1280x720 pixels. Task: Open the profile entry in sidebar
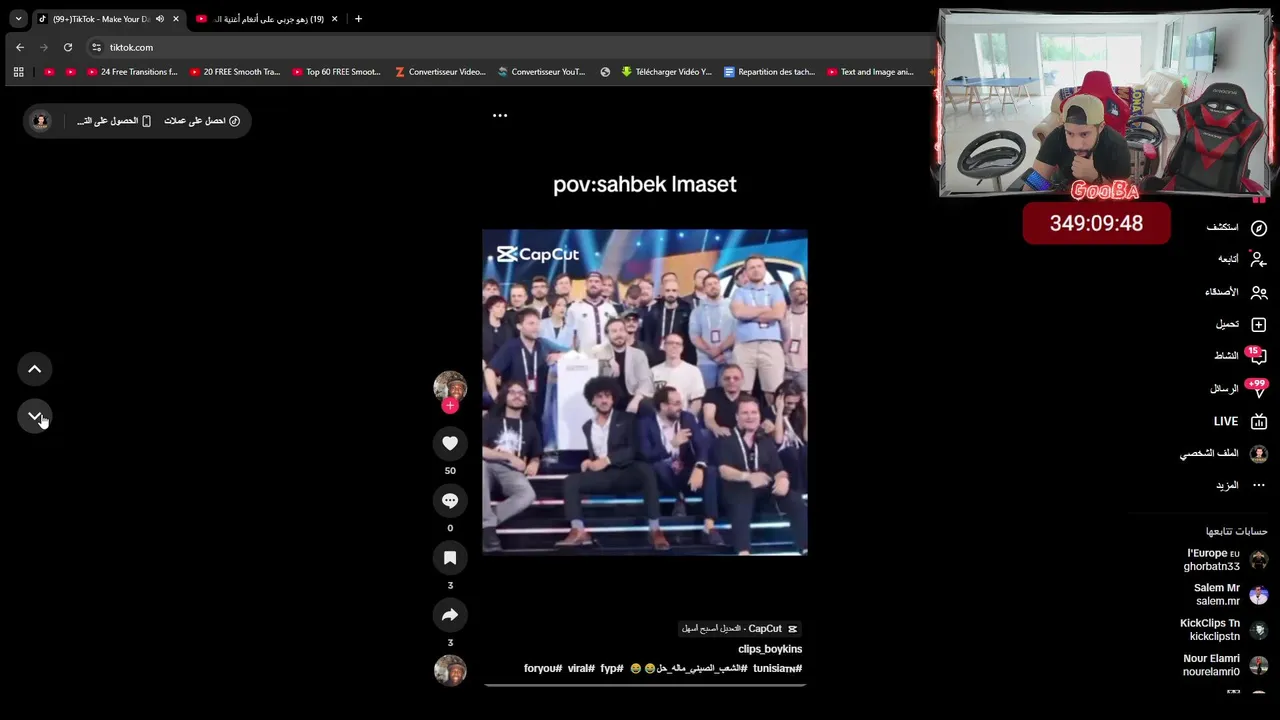[1224, 453]
